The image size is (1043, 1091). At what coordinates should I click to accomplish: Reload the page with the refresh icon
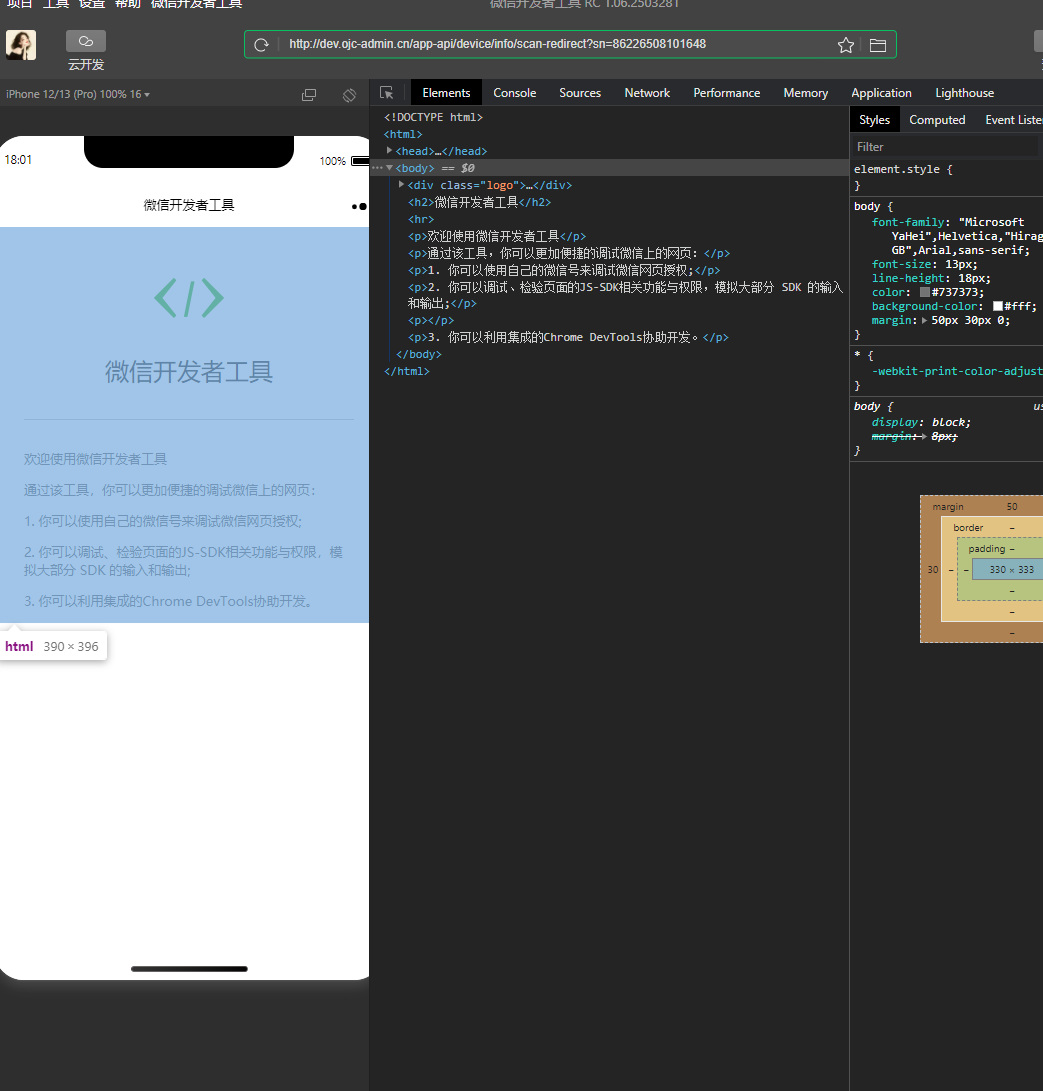(x=262, y=45)
